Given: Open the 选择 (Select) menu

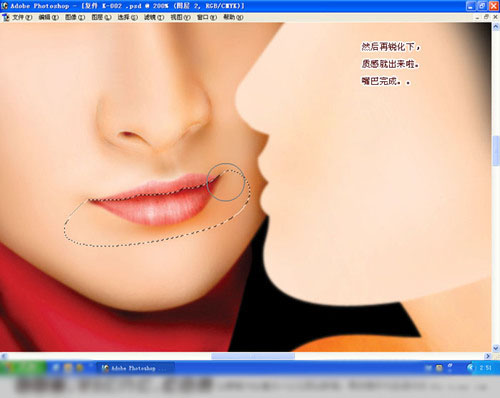Looking at the screenshot, I should point(128,17).
